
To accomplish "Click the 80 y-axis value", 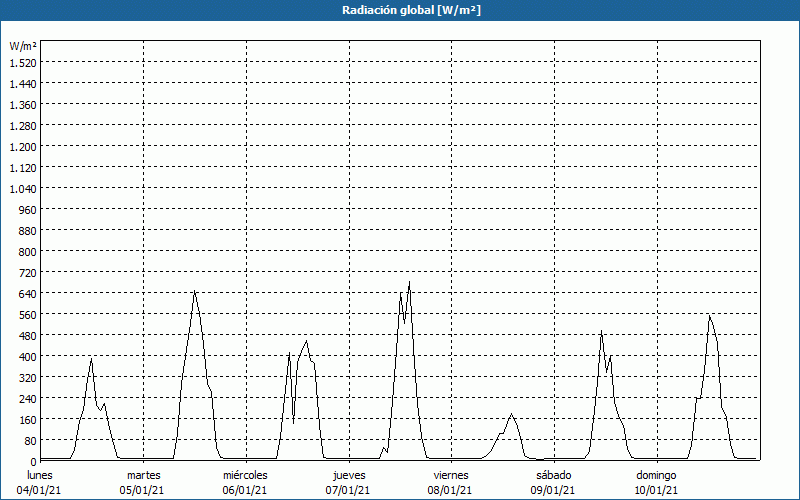I will click(x=31, y=440).
